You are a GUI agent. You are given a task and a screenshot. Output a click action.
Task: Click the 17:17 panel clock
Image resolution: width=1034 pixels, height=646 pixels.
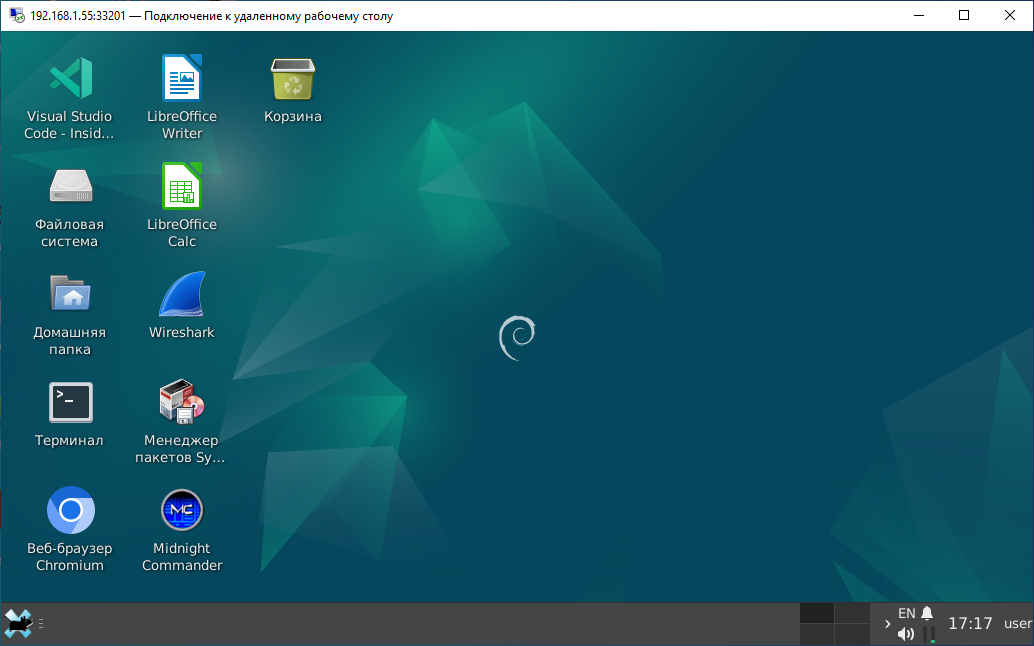970,624
